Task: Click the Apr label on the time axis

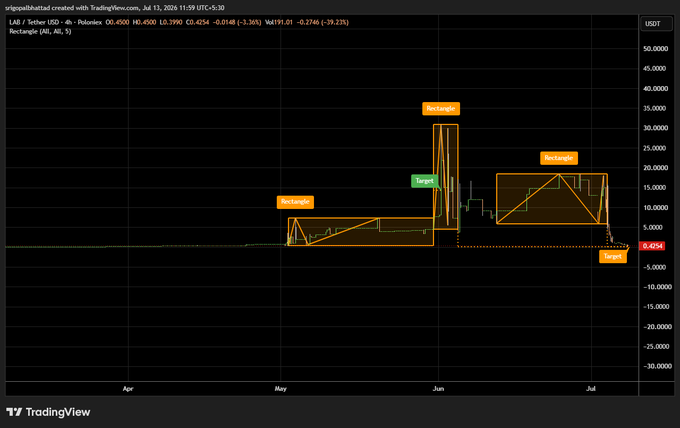Action: pyautogui.click(x=128, y=389)
